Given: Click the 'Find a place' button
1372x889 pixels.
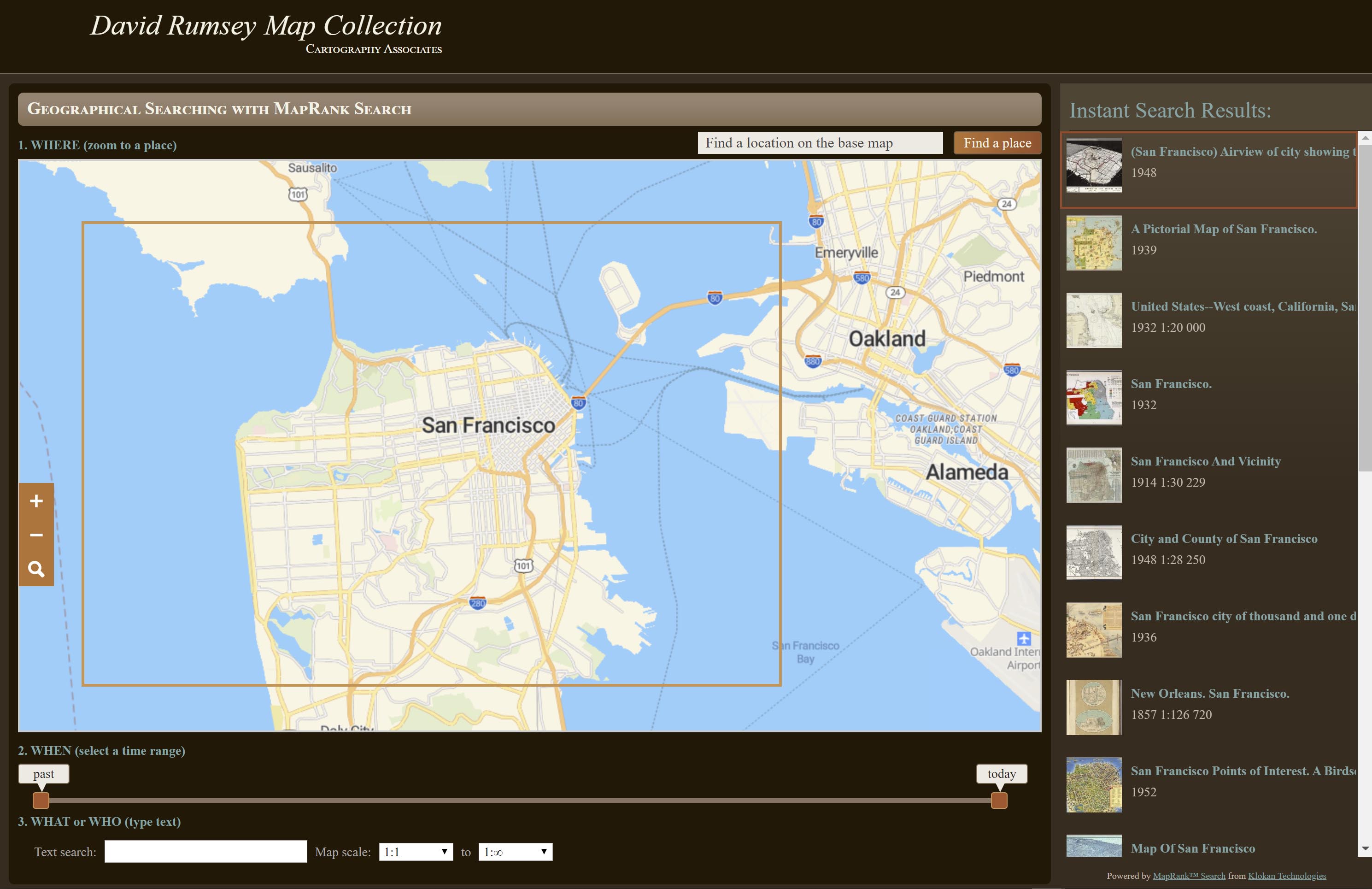Looking at the screenshot, I should click(997, 143).
